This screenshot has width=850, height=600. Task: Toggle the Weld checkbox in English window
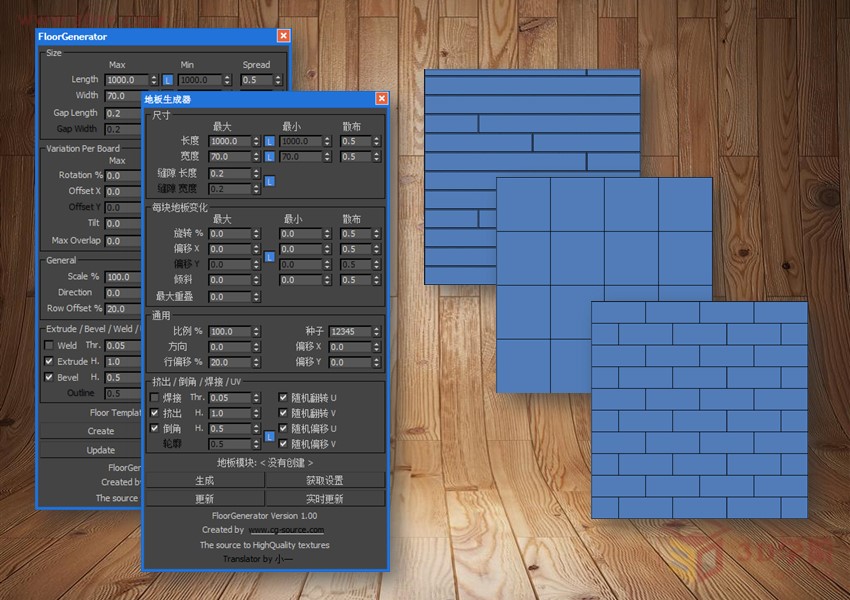pyautogui.click(x=49, y=346)
